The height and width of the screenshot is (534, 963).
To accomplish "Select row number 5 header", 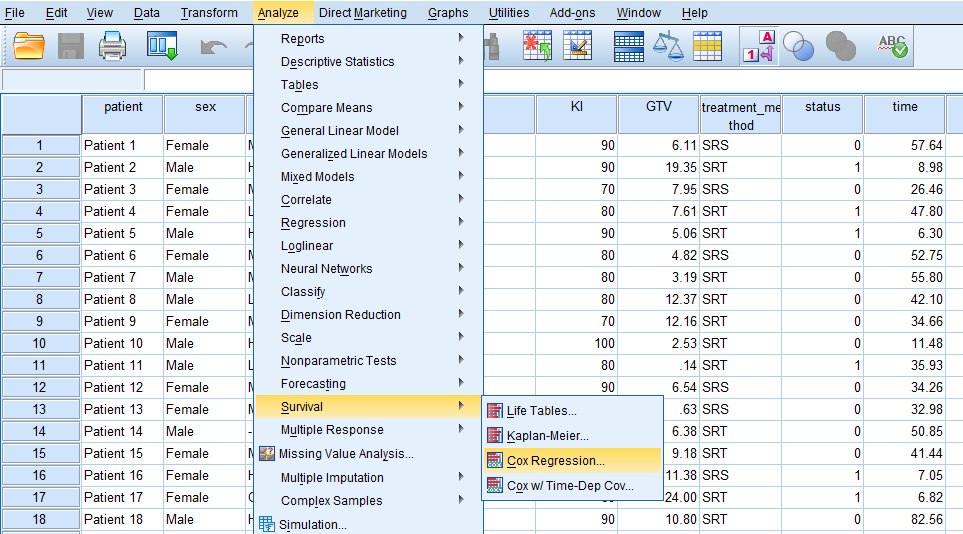I will click(40, 234).
